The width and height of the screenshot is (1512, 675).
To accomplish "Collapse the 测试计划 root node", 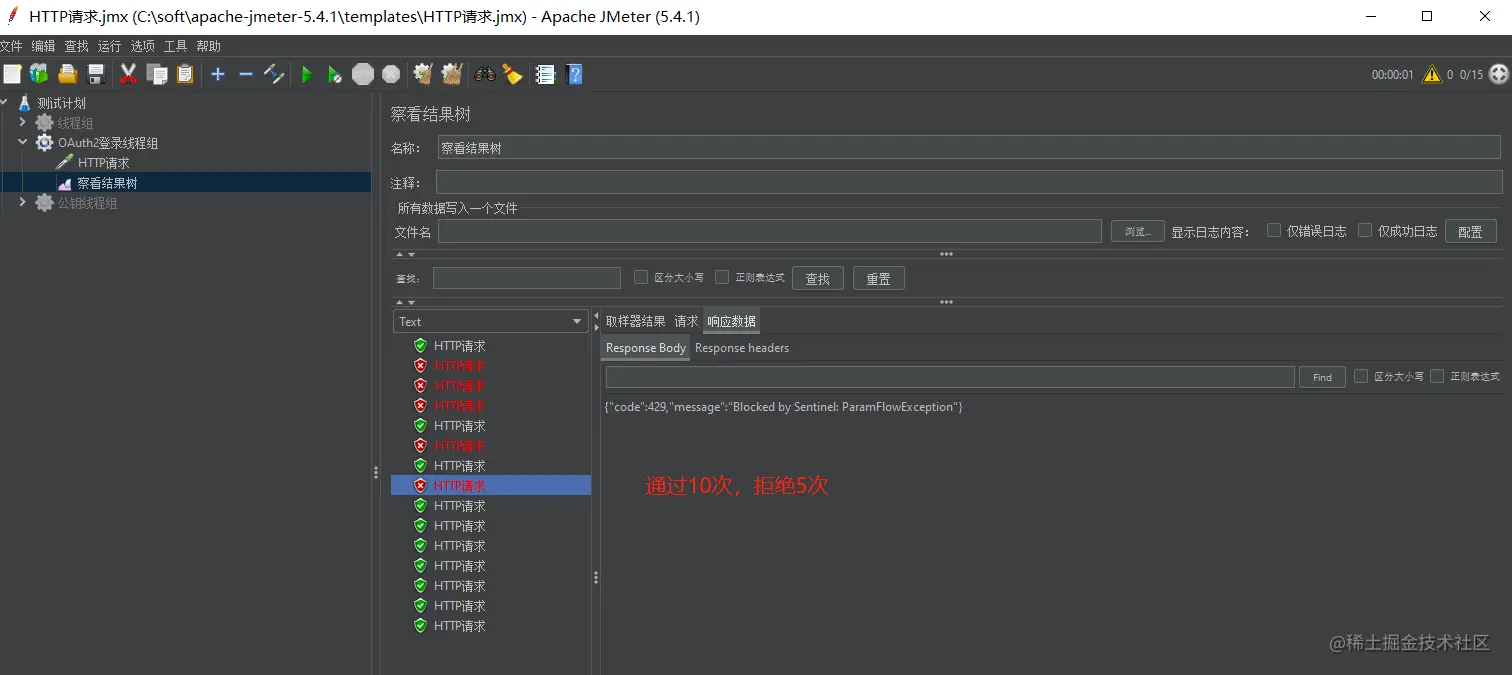I will click(5, 102).
